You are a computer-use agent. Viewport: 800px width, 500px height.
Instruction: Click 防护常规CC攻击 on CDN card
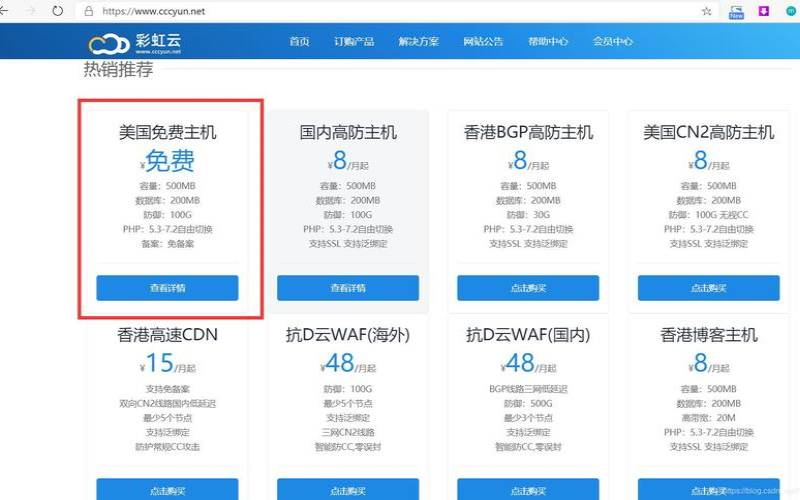coord(167,447)
